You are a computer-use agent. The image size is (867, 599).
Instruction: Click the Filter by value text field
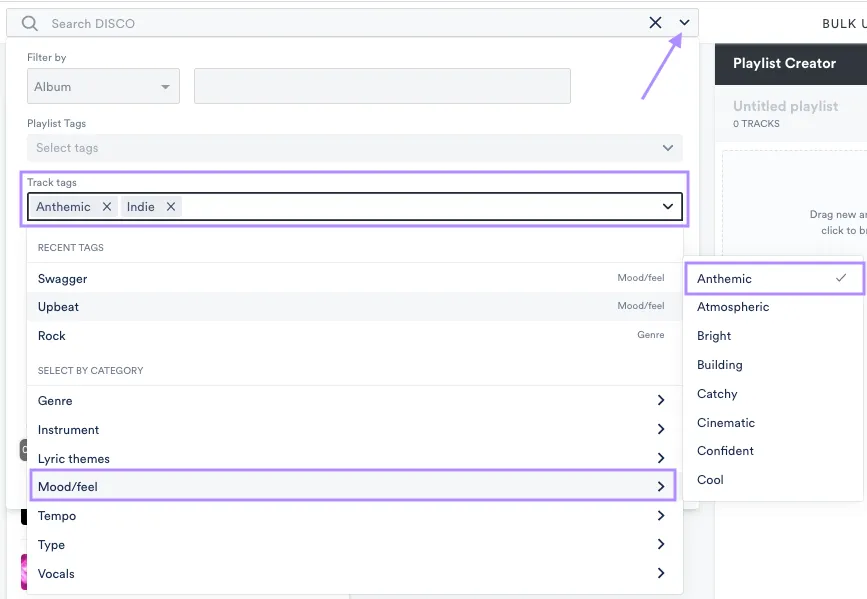click(382, 87)
